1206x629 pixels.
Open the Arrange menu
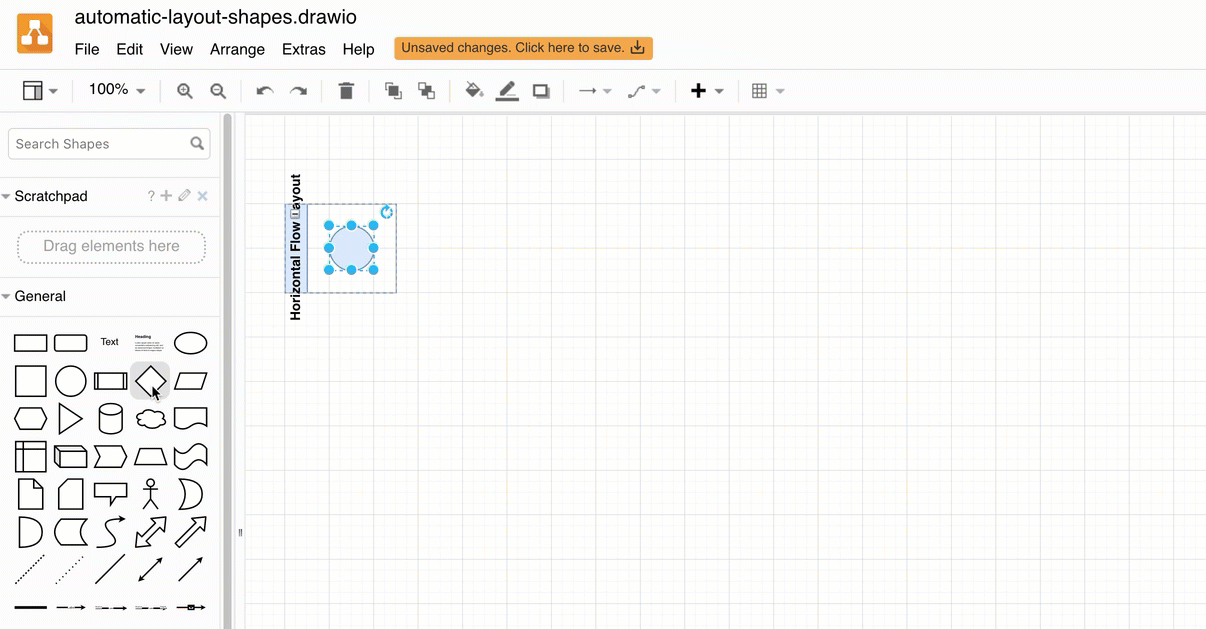pyautogui.click(x=237, y=48)
